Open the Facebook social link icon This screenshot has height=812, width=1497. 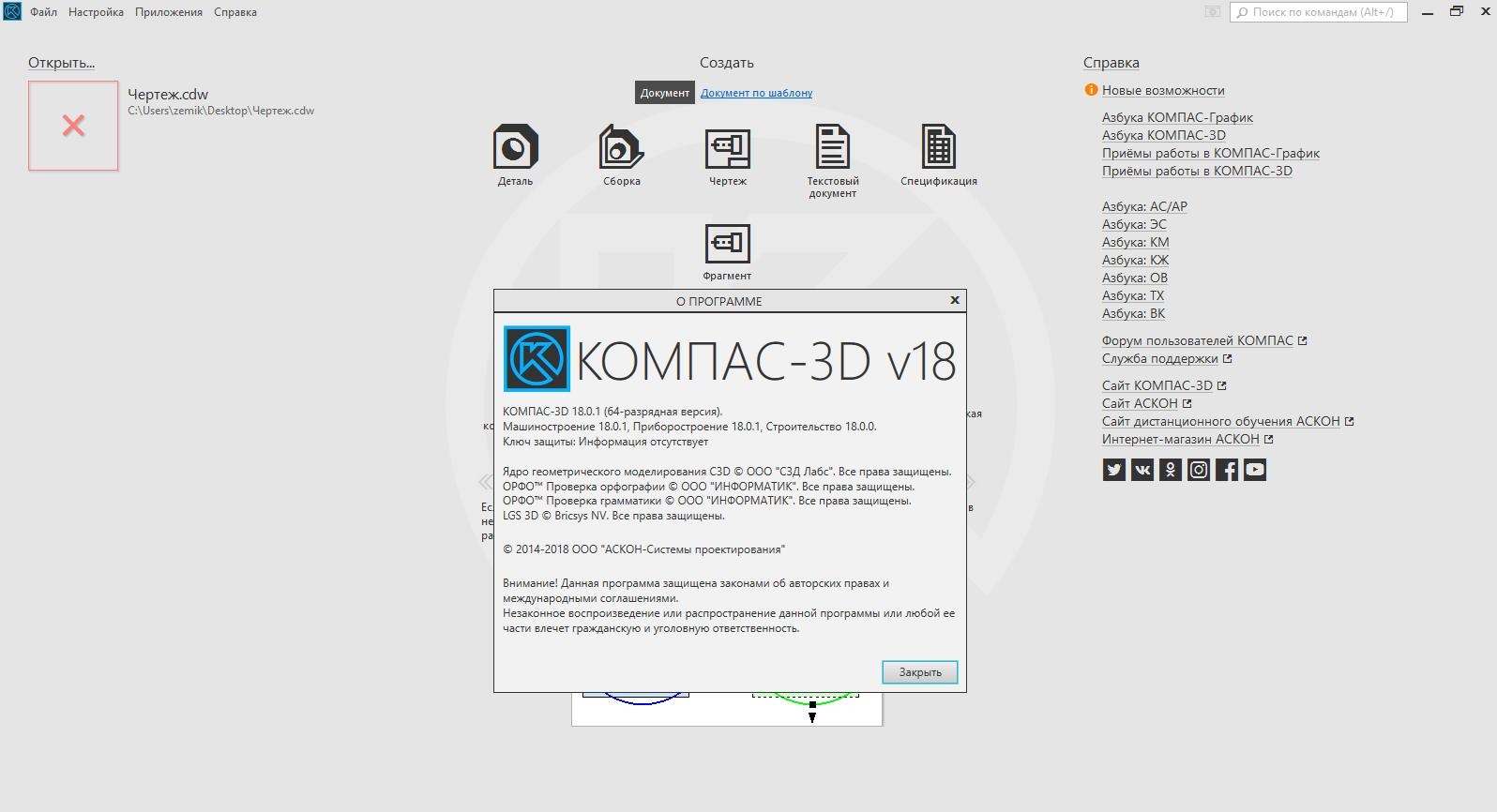coord(1226,470)
